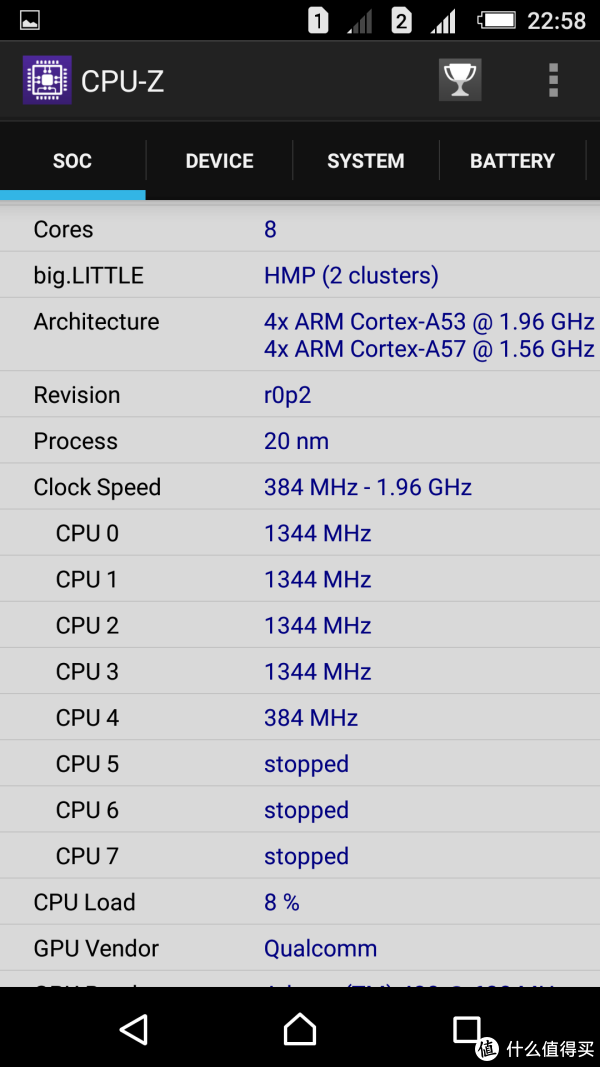Select the big.LITTLE HMP row
The image size is (600, 1067).
coord(300,275)
